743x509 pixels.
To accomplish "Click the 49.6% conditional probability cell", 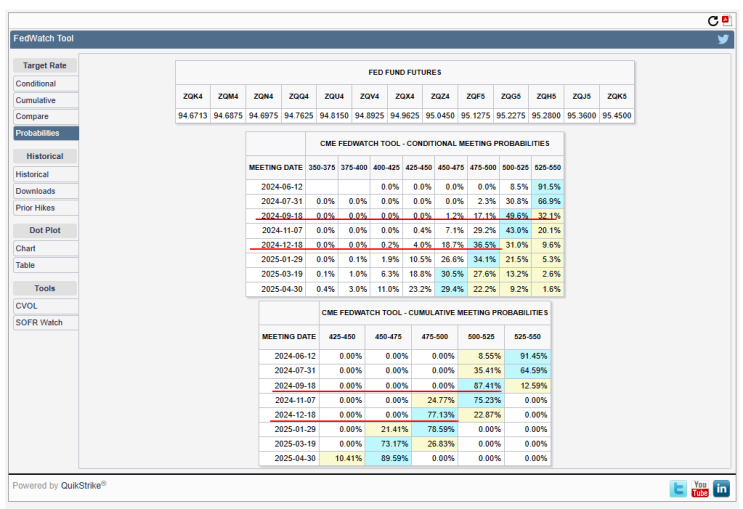I will coord(516,216).
